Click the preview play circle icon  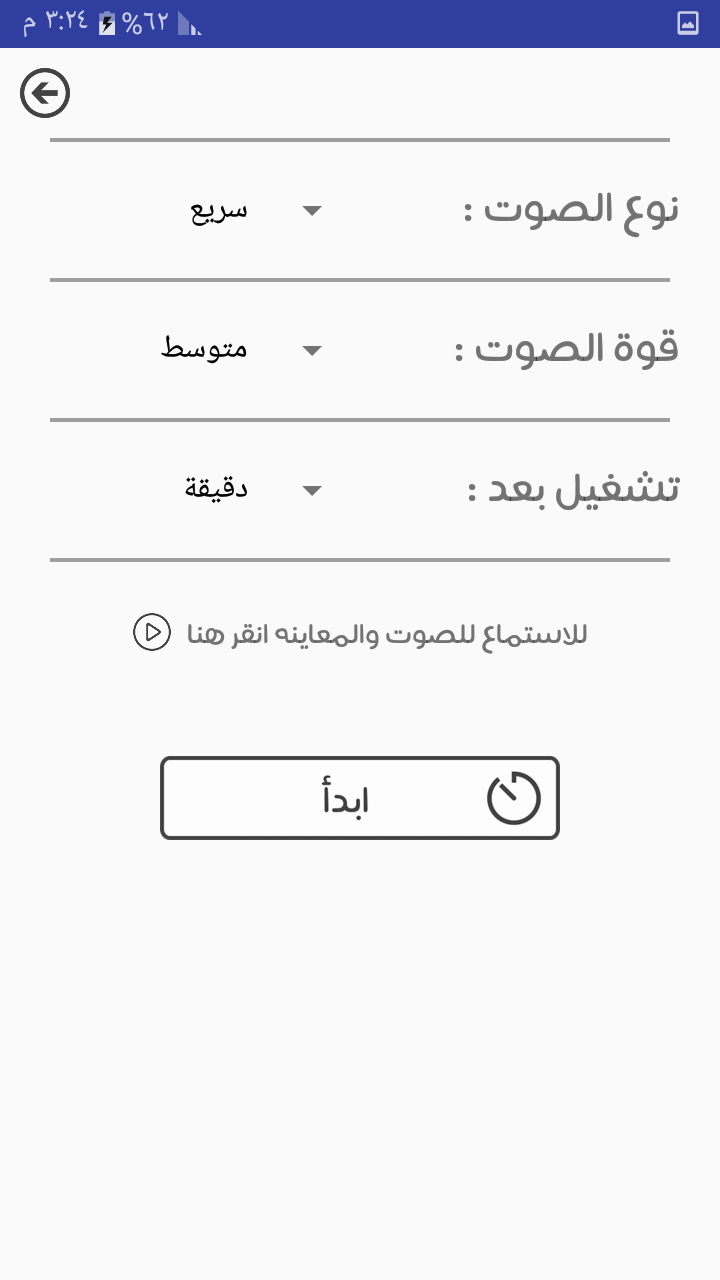[152, 633]
